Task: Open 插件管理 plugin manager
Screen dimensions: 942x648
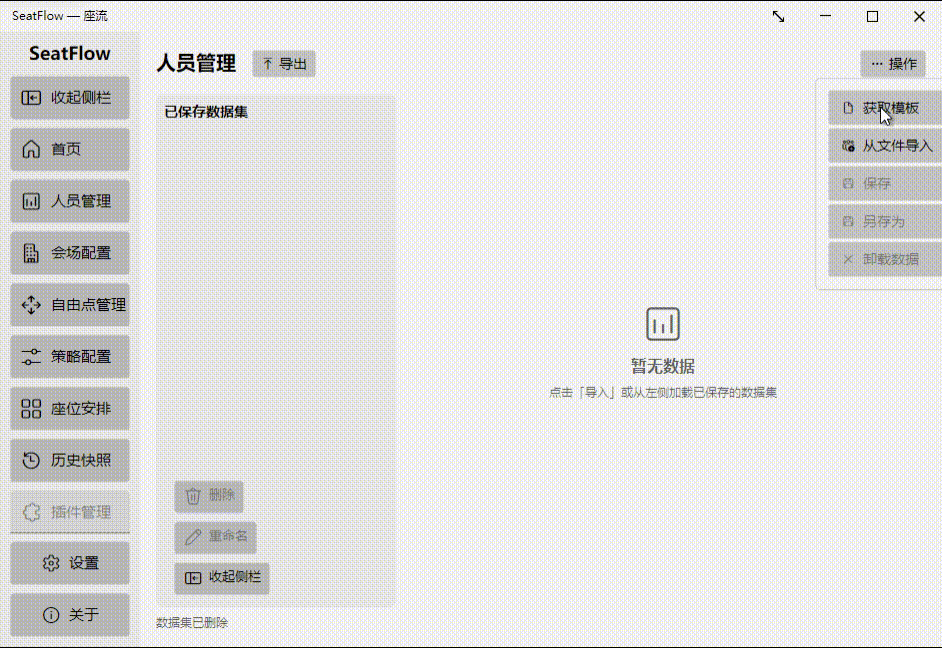Action: [70, 512]
